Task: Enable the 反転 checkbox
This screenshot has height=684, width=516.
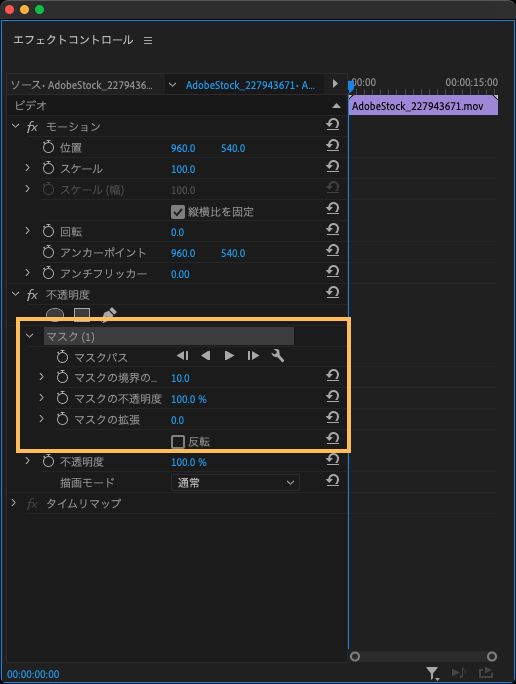Action: (178, 442)
